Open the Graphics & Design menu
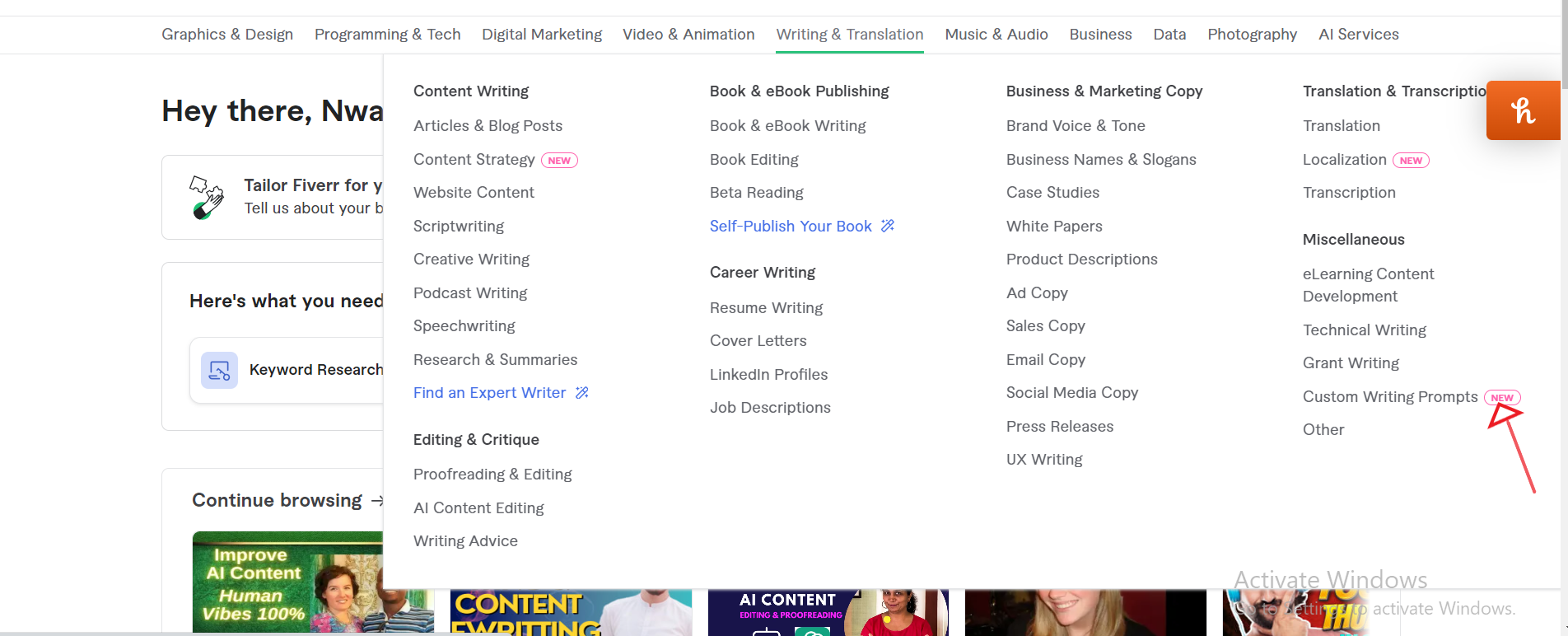 tap(227, 35)
